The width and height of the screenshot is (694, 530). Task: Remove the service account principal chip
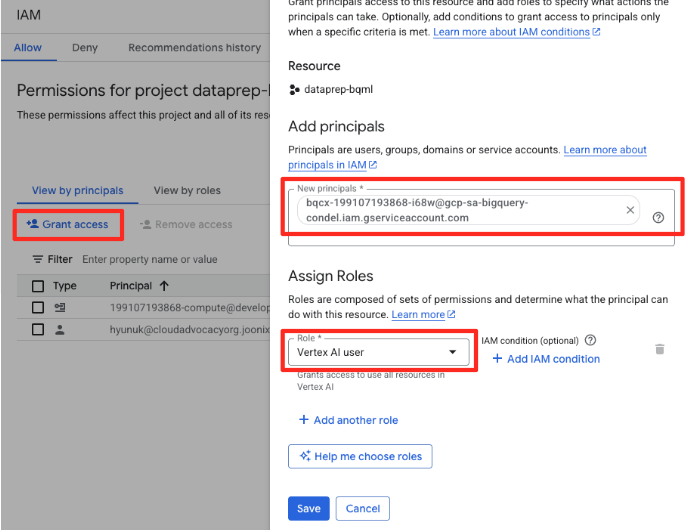click(630, 210)
